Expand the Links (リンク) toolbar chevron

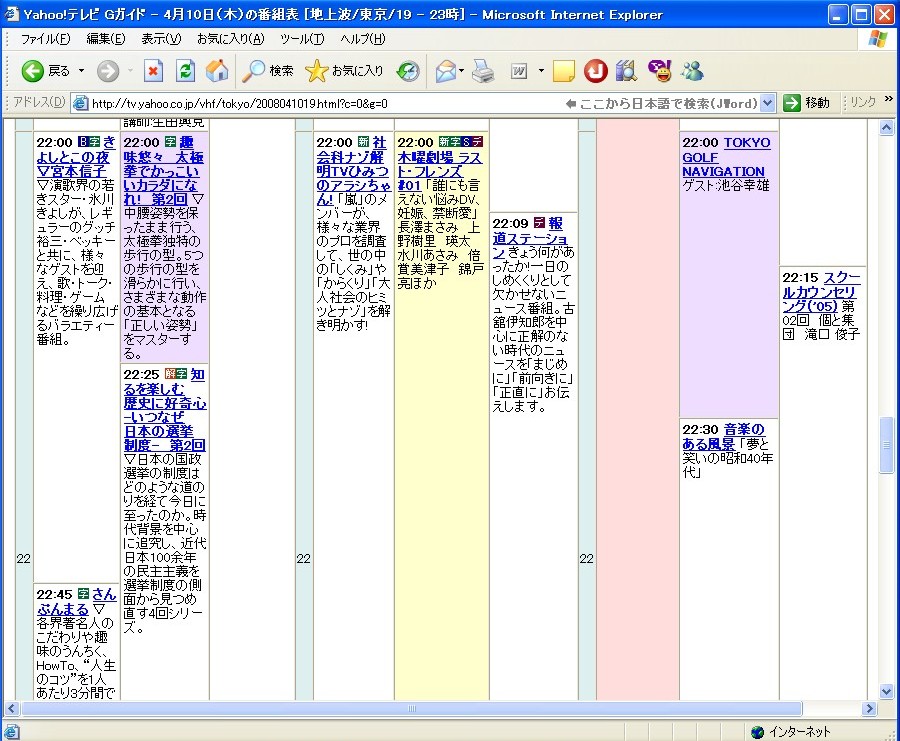[x=889, y=99]
